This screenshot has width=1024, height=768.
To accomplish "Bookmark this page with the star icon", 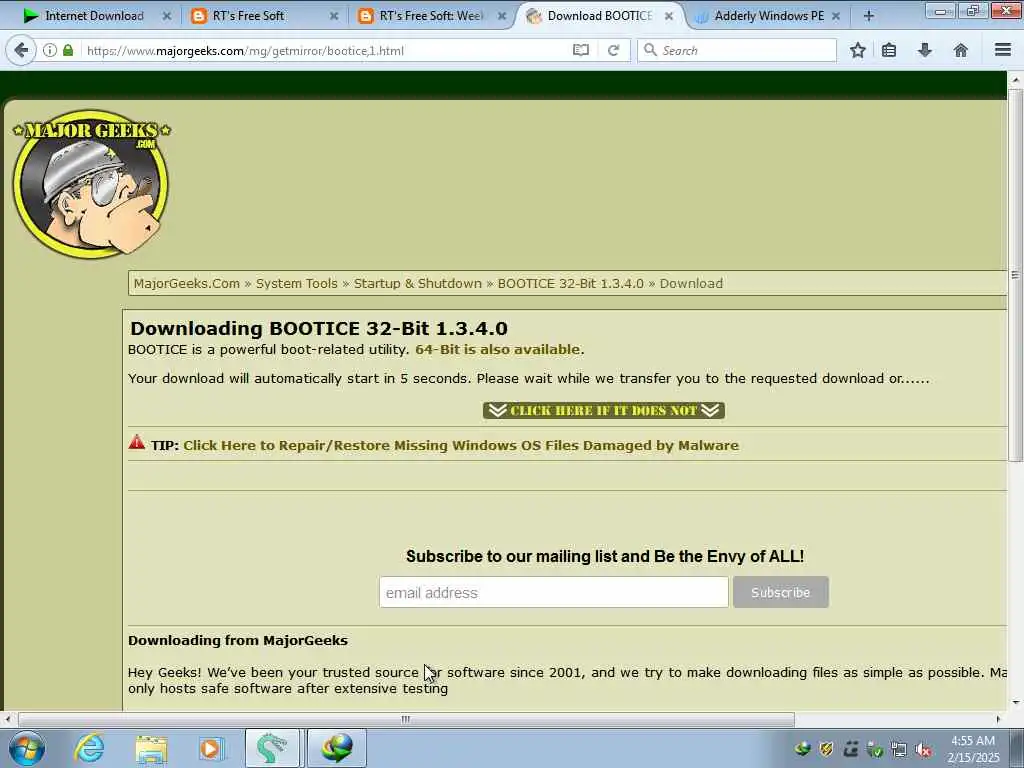I will tap(858, 50).
